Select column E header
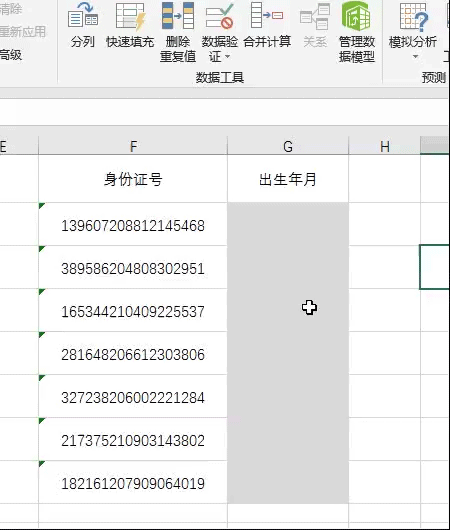The image size is (450, 530). coord(19,146)
